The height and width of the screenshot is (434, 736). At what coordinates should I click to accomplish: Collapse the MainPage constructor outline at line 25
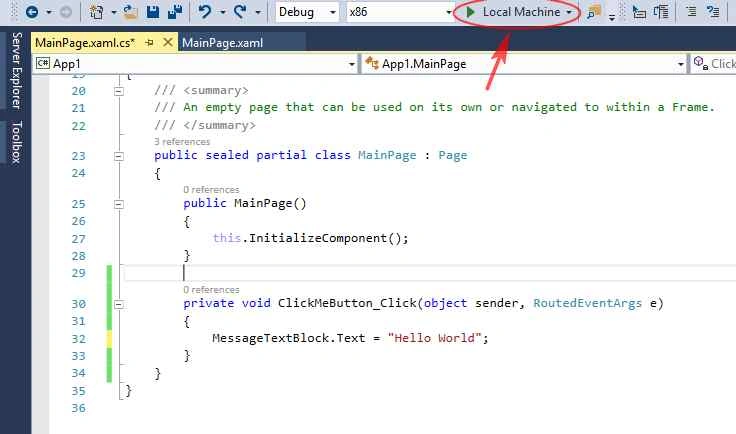click(119, 204)
